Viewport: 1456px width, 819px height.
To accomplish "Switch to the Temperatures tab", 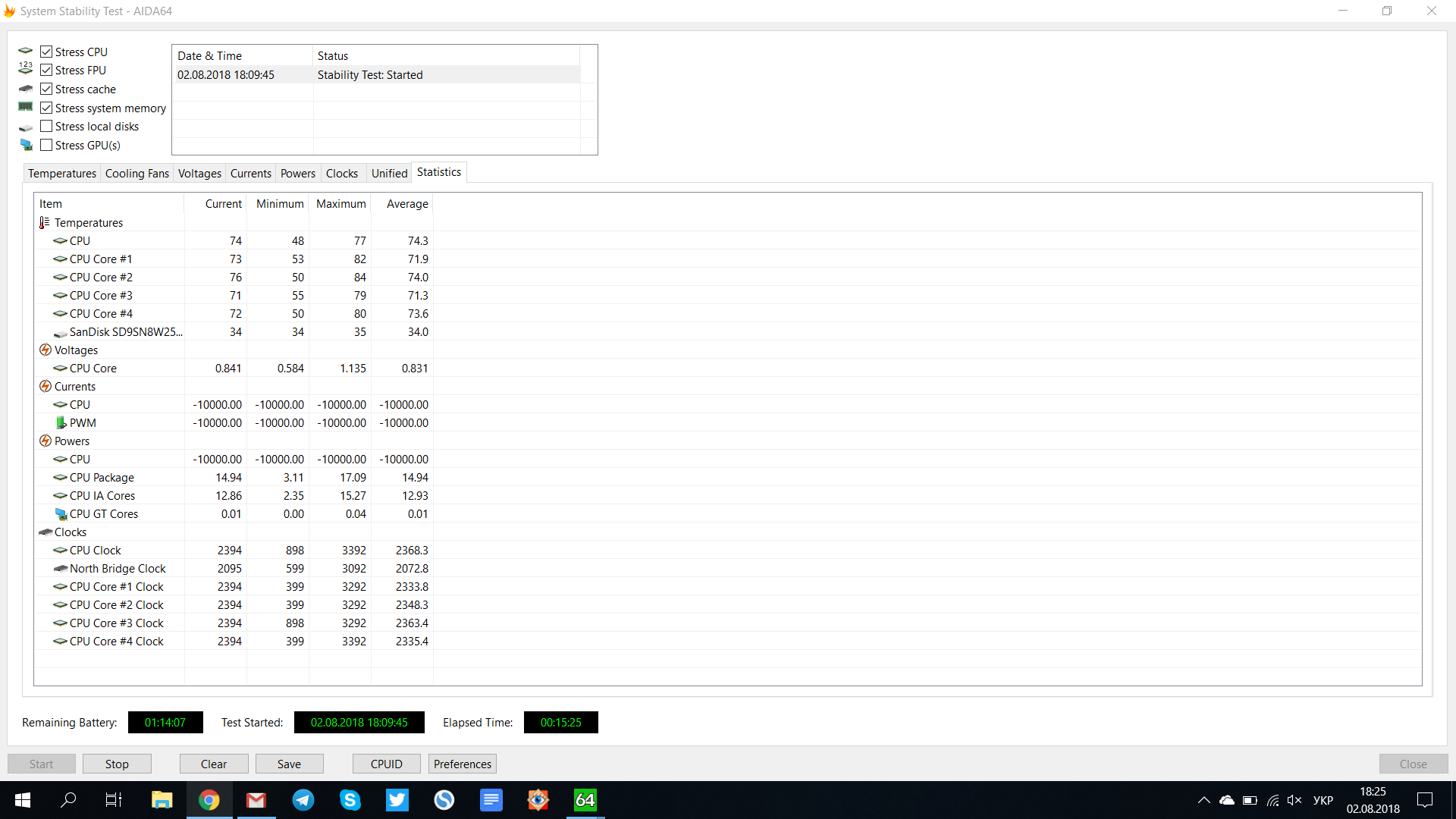I will 62,174.
